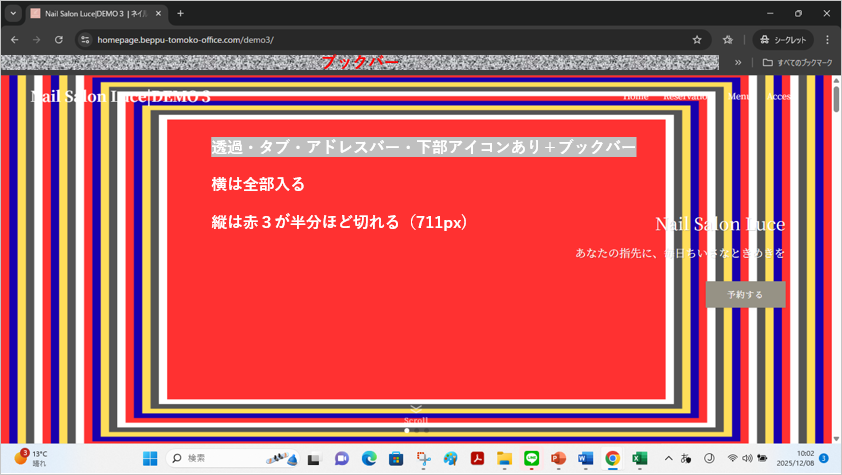Open Paint from taskbar
The height and width of the screenshot is (475, 842).
[451, 458]
